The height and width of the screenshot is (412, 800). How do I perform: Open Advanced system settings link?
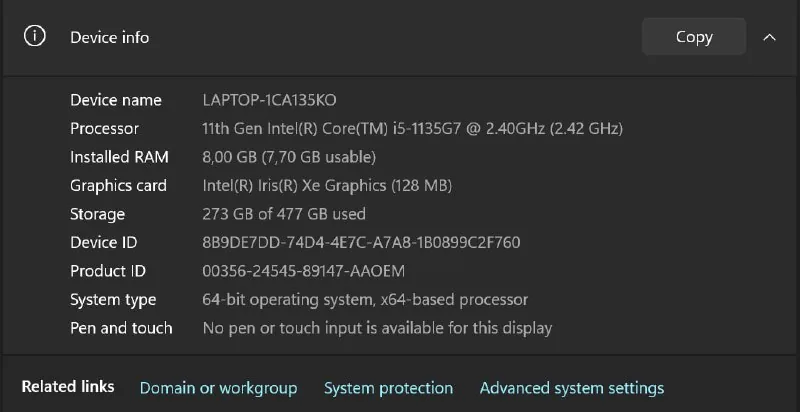[572, 388]
